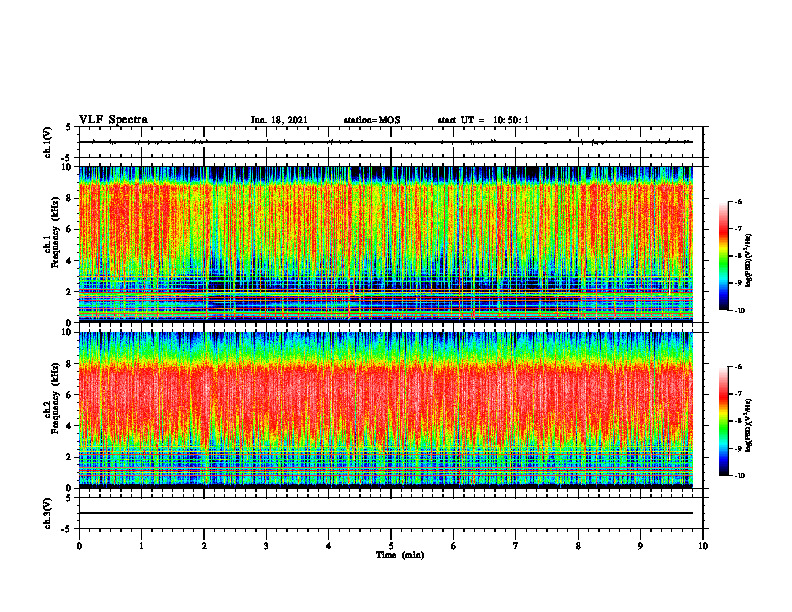Click the ch.1 color bar log(PSD) units label

(750, 261)
